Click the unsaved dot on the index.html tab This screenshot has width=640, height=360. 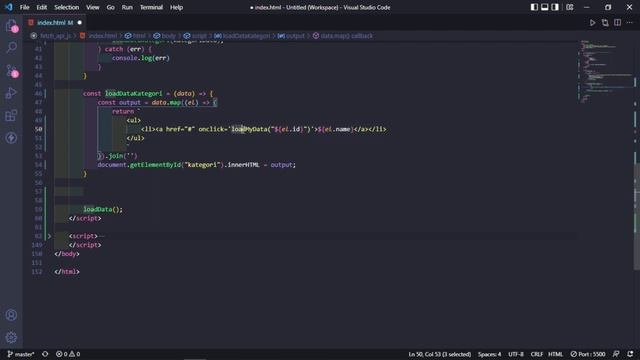[x=80, y=23]
